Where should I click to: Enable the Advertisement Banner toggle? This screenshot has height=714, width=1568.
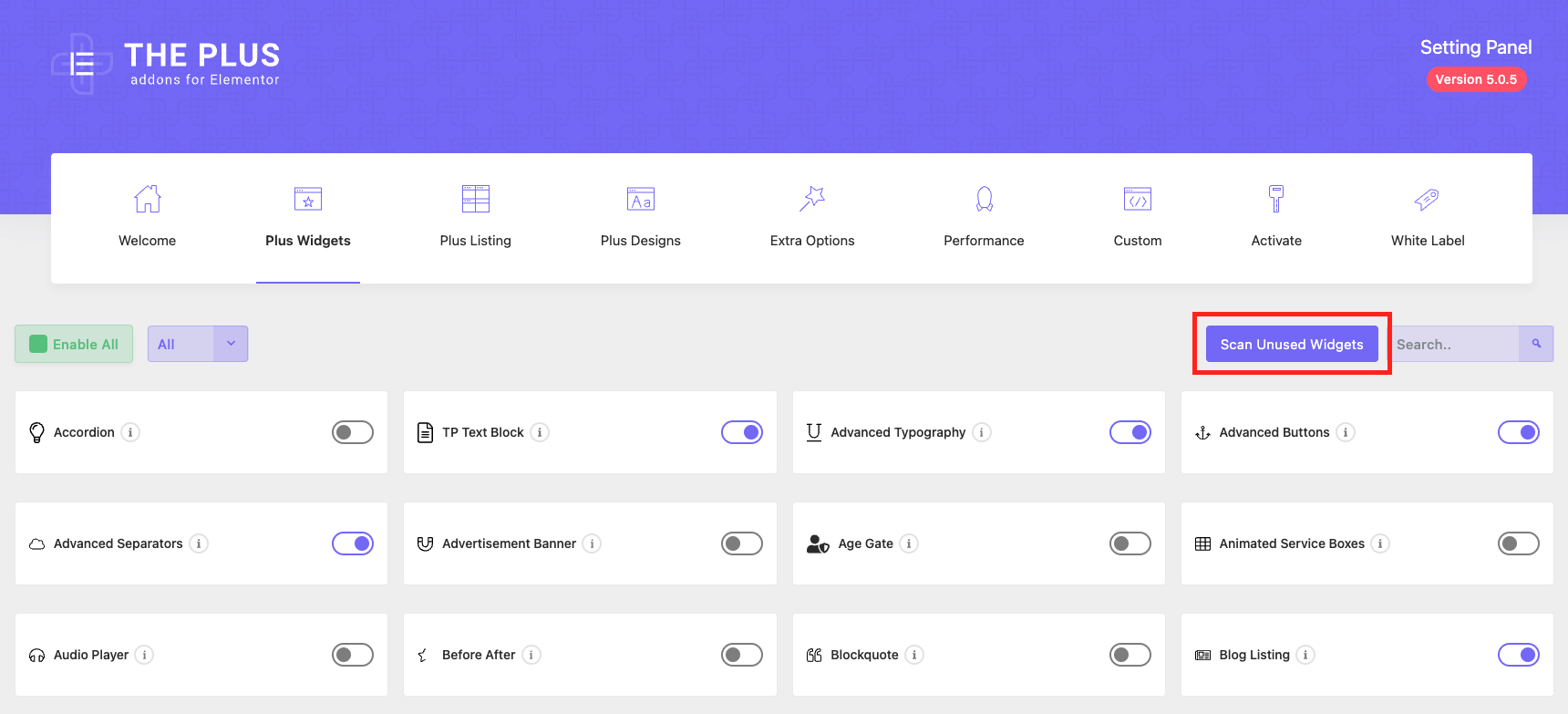tap(742, 543)
